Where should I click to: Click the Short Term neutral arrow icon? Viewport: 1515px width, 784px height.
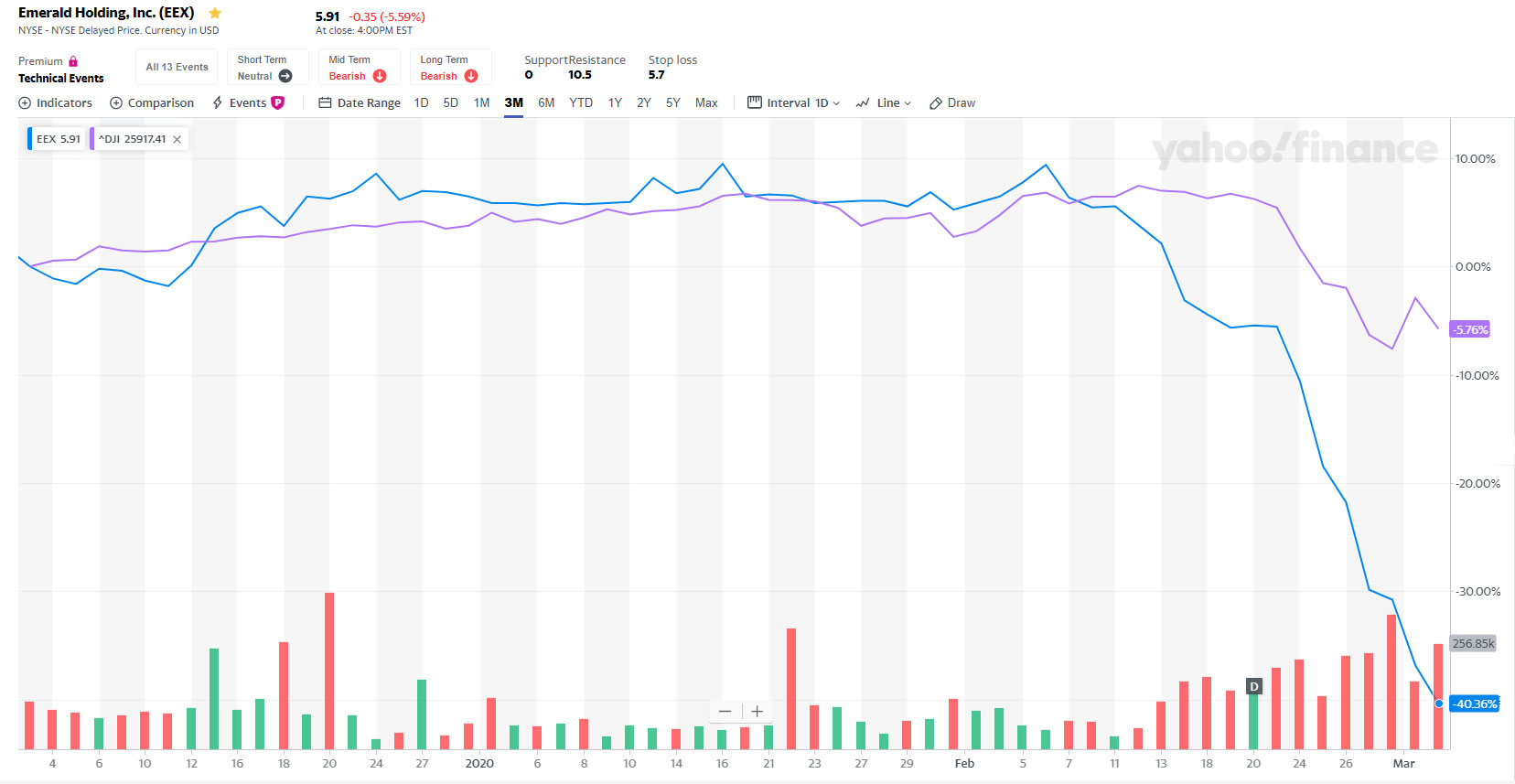(285, 76)
